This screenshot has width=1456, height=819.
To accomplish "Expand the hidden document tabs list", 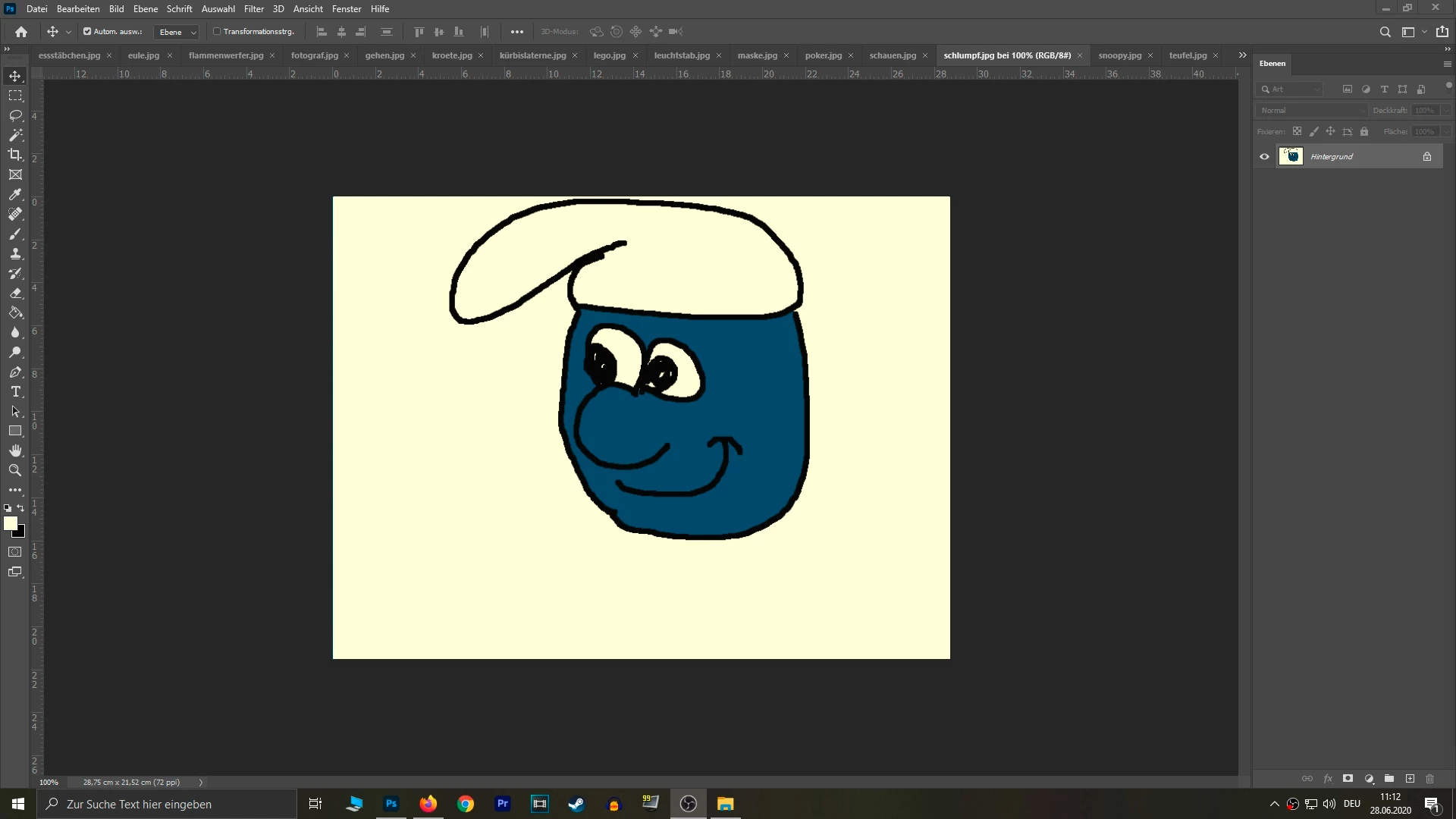I will click(x=1242, y=55).
